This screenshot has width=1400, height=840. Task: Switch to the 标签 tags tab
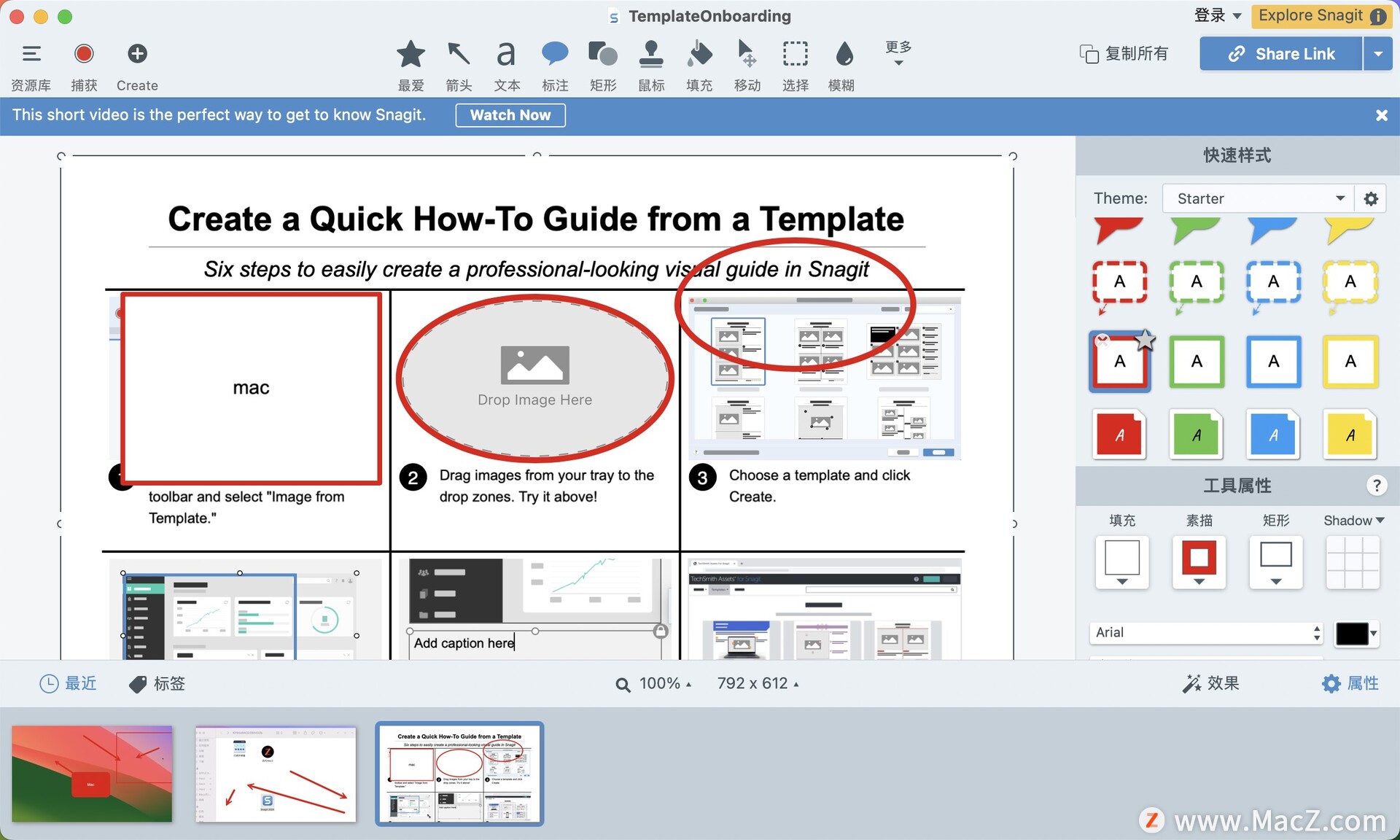[157, 683]
